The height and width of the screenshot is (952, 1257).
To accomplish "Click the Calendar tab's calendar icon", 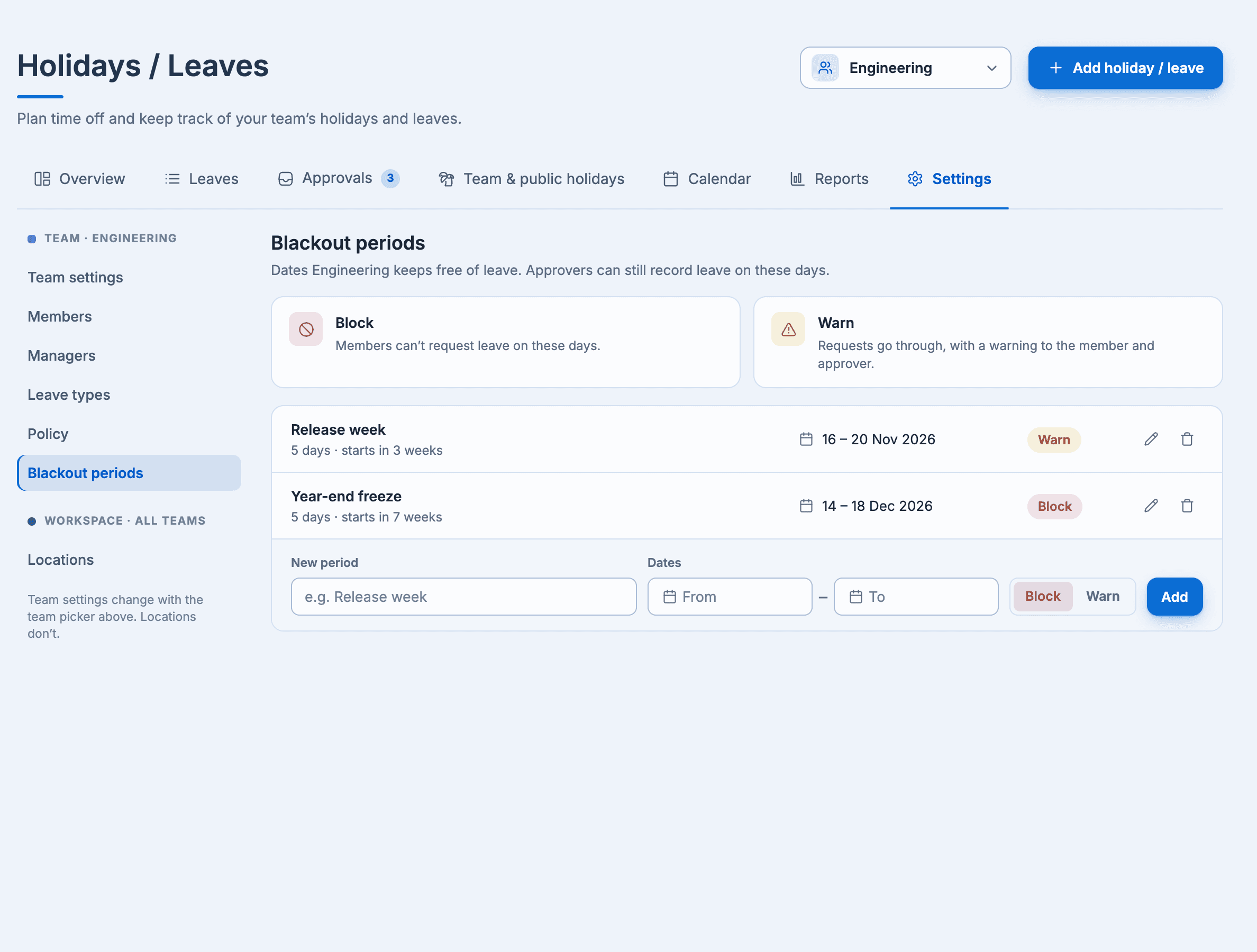I will point(670,179).
